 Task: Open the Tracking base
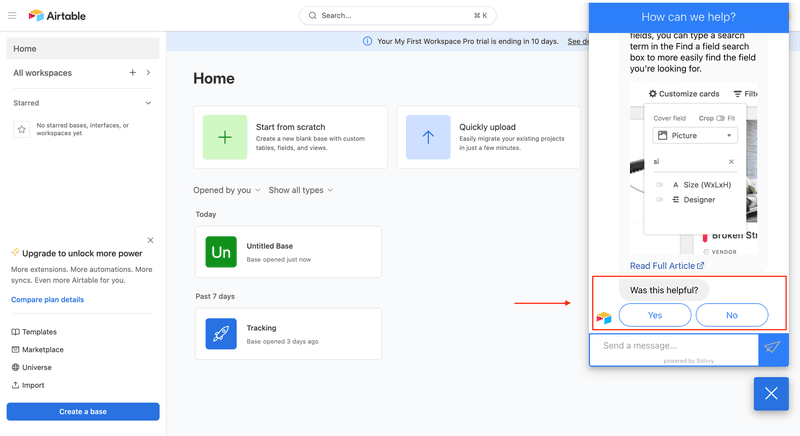288,334
